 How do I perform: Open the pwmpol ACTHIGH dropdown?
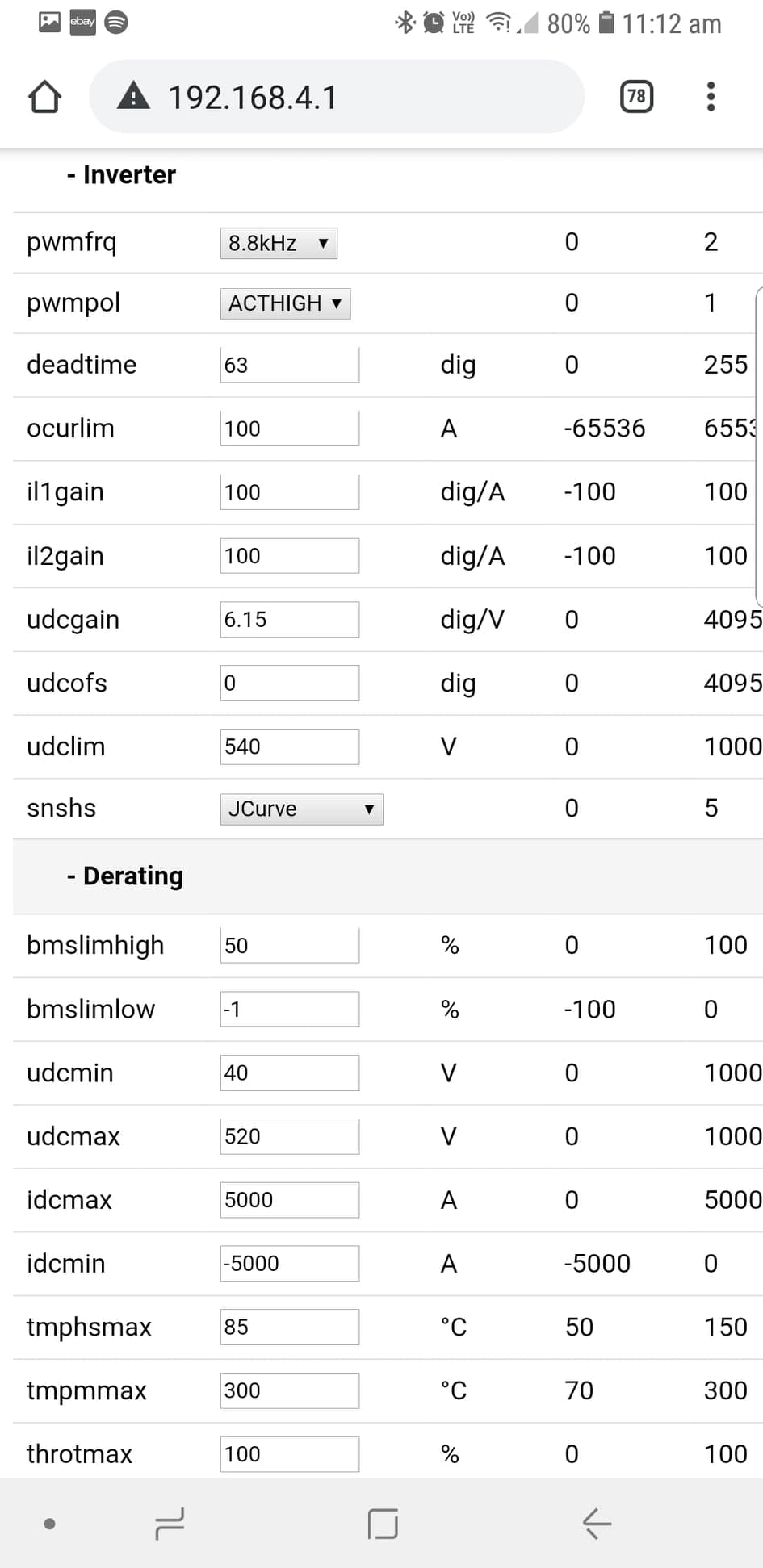tap(285, 303)
